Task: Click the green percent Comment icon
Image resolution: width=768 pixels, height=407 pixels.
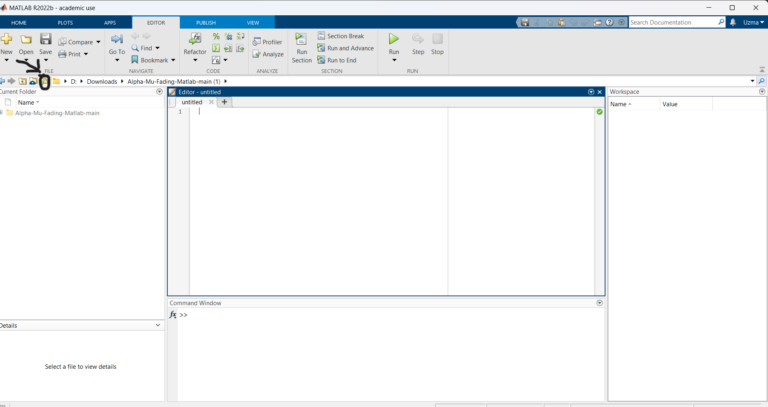Action: coord(216,36)
